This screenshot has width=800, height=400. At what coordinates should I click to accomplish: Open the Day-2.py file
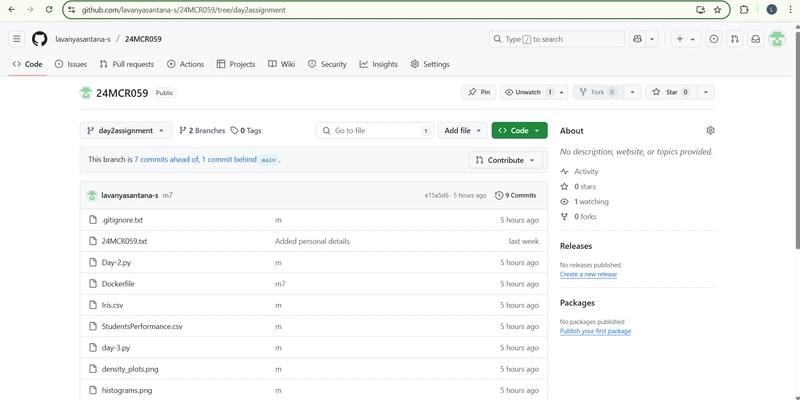pyautogui.click(x=116, y=262)
